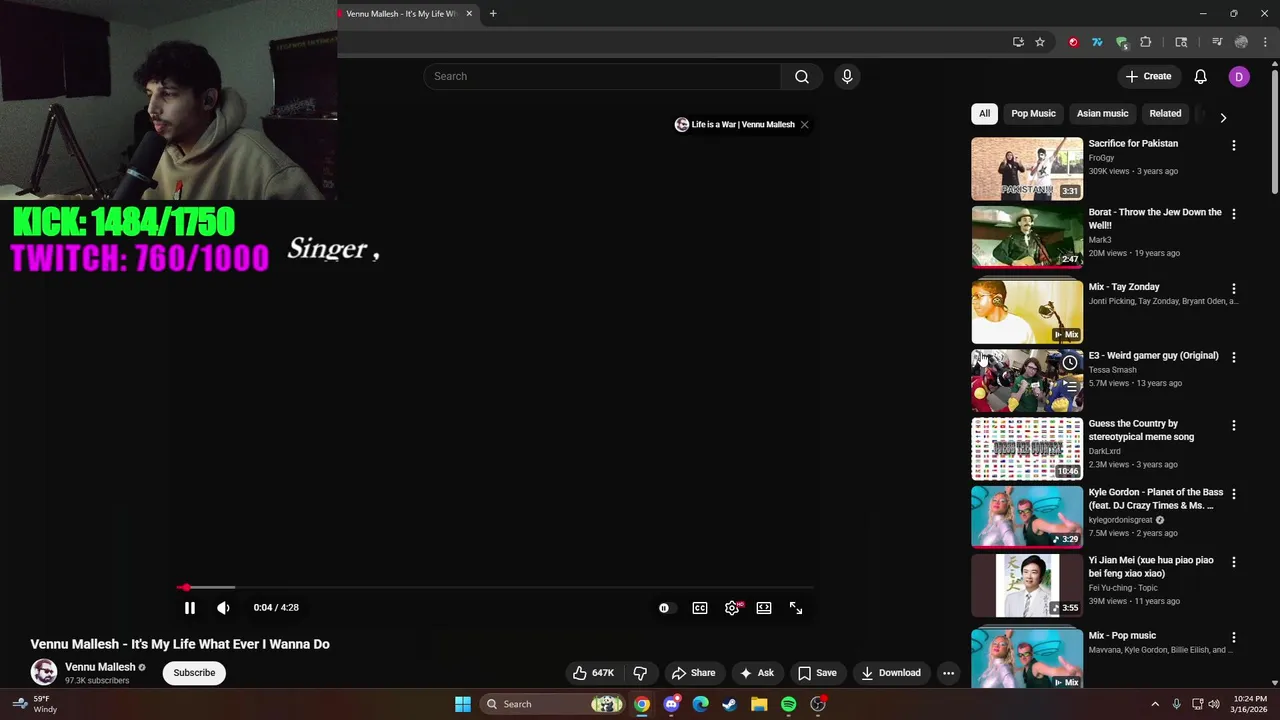Toggle the autoplay switch
The width and height of the screenshot is (1280, 720).
pos(665,608)
